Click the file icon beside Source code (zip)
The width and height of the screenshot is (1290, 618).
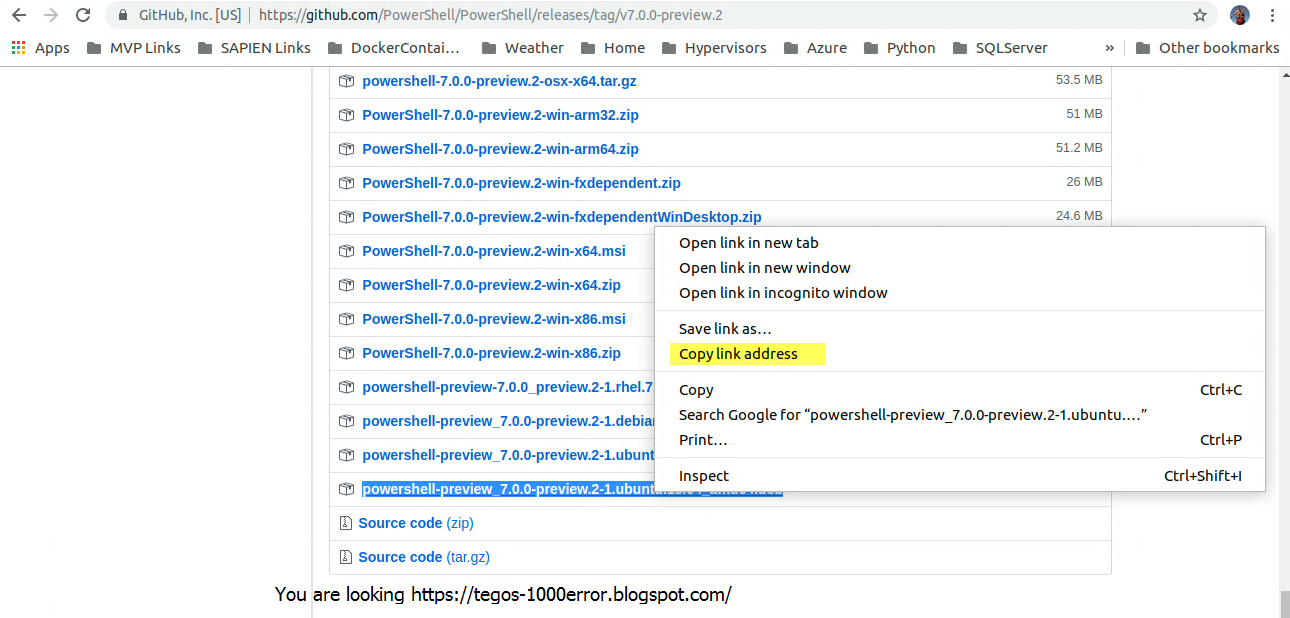[x=345, y=523]
